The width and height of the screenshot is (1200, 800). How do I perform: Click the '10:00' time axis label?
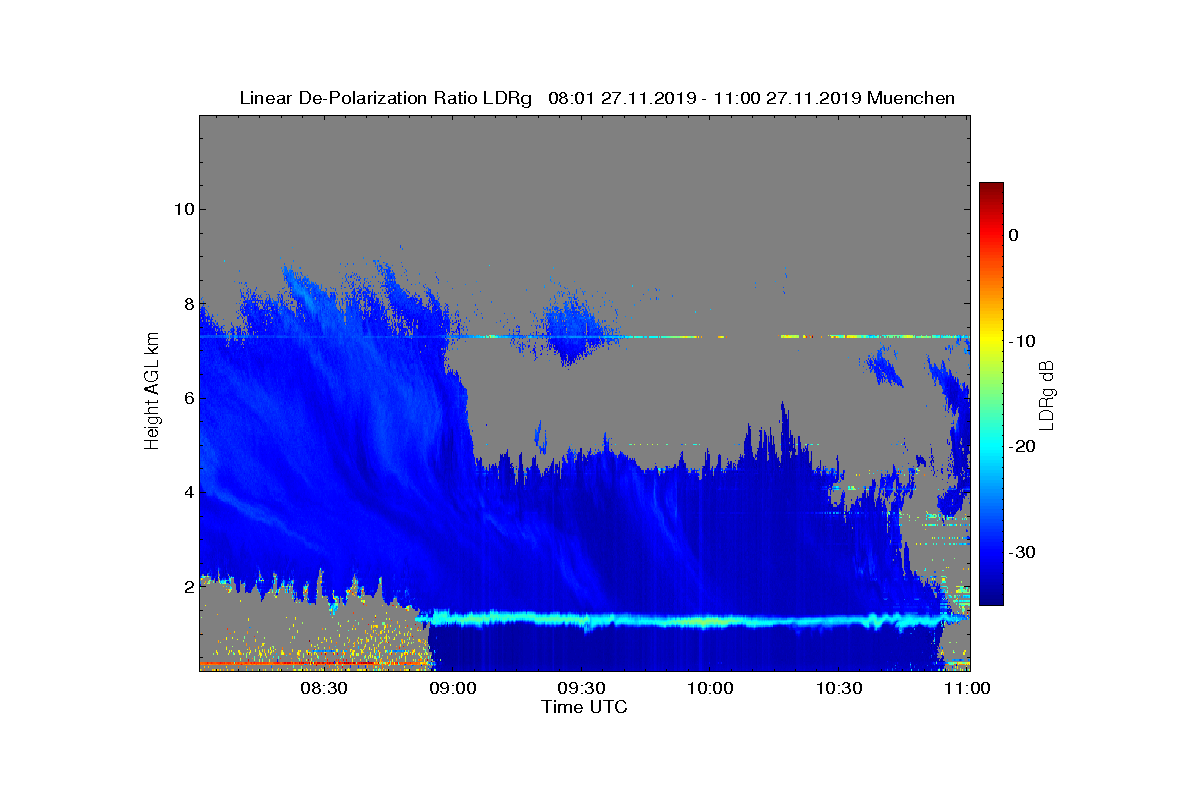(711, 688)
